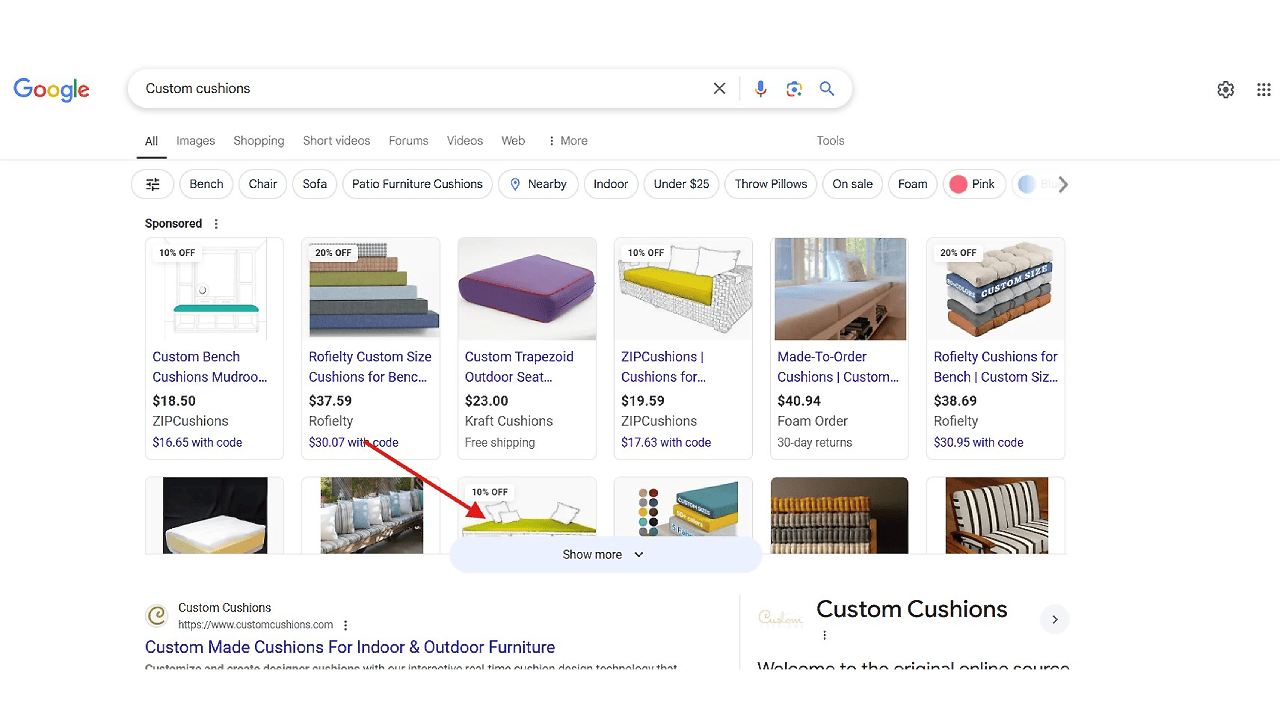Screen dimensions: 1280x720
Task: Open the Google apps grid
Action: click(x=1264, y=90)
